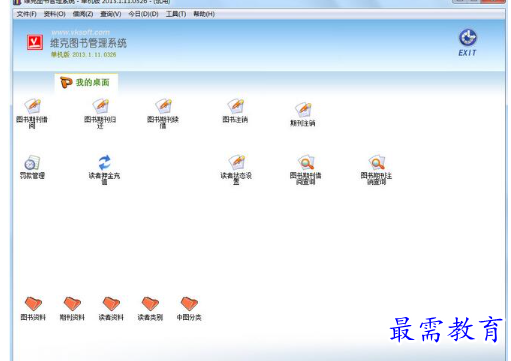Open the 读者类别 folder

coord(150,309)
